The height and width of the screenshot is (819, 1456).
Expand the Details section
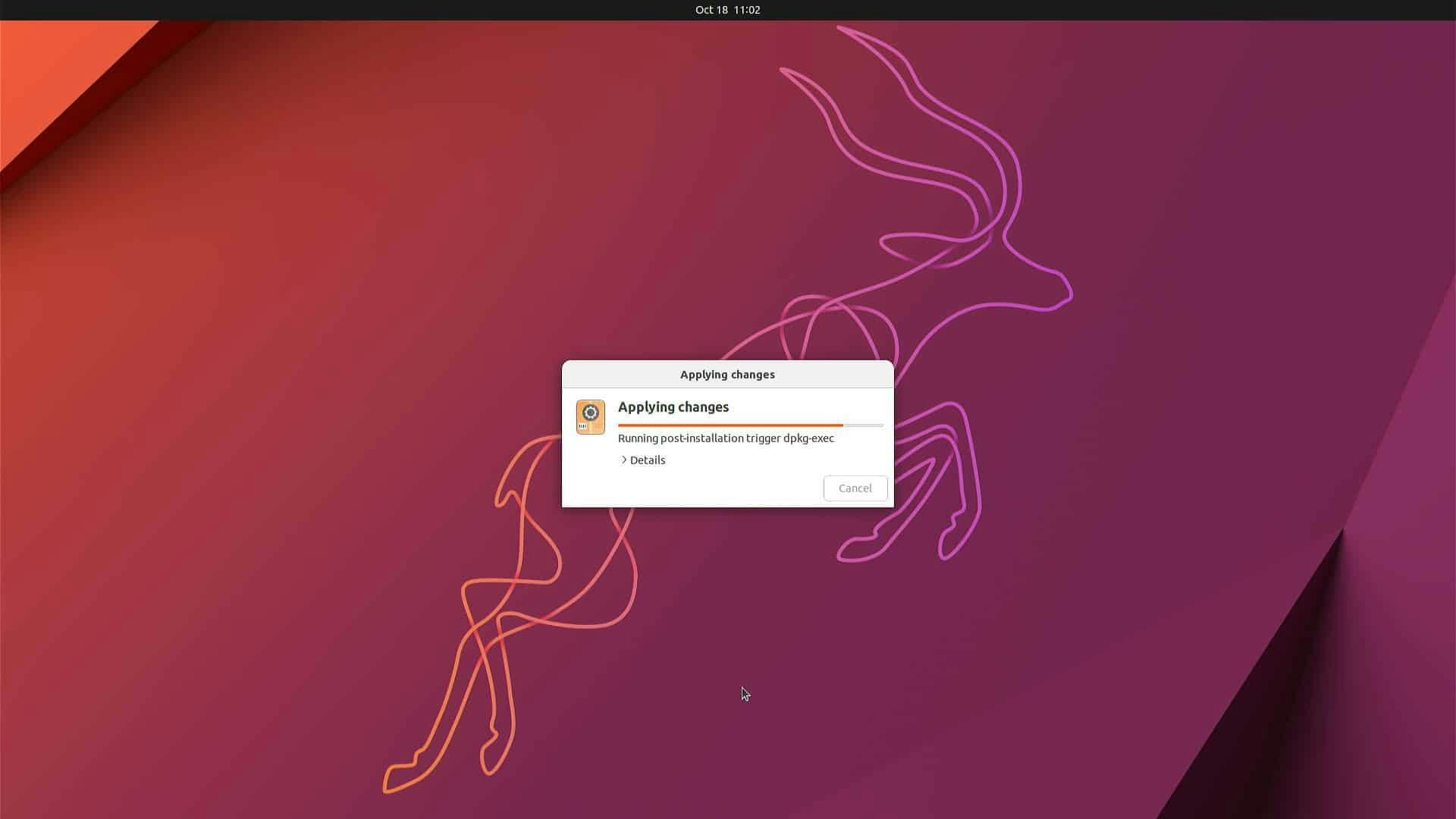click(642, 460)
